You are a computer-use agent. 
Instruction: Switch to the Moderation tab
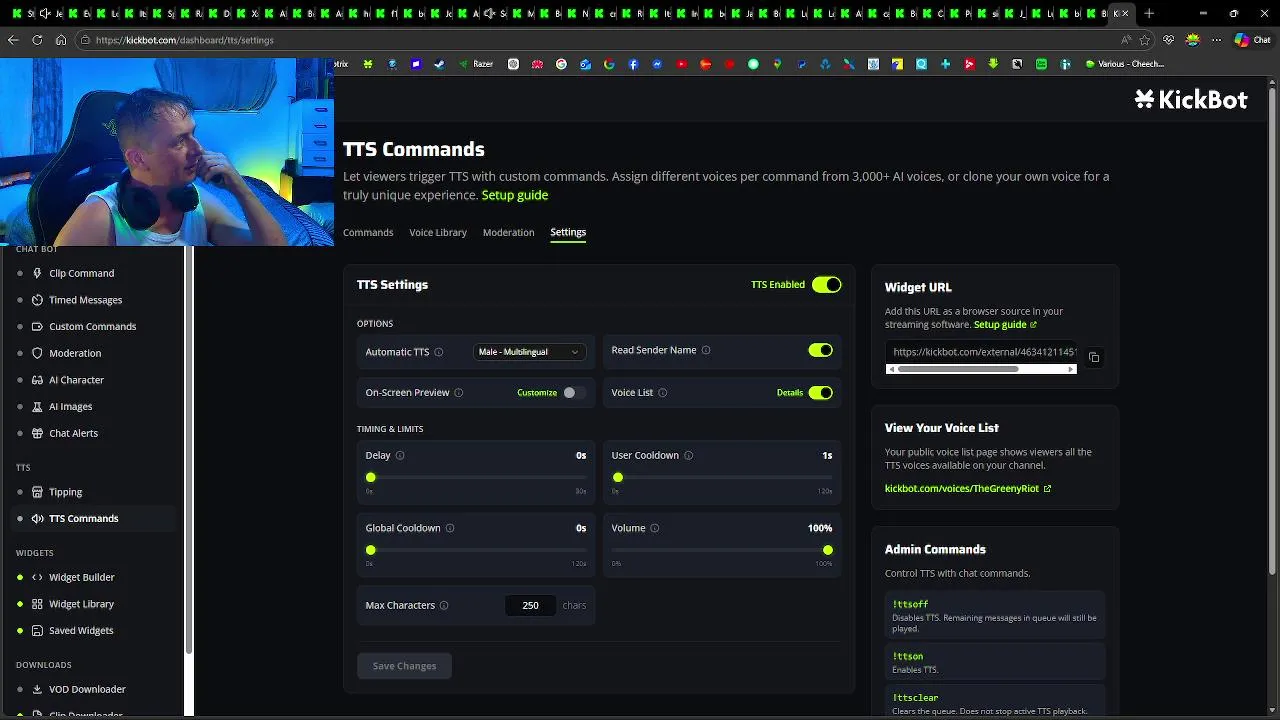[508, 232]
